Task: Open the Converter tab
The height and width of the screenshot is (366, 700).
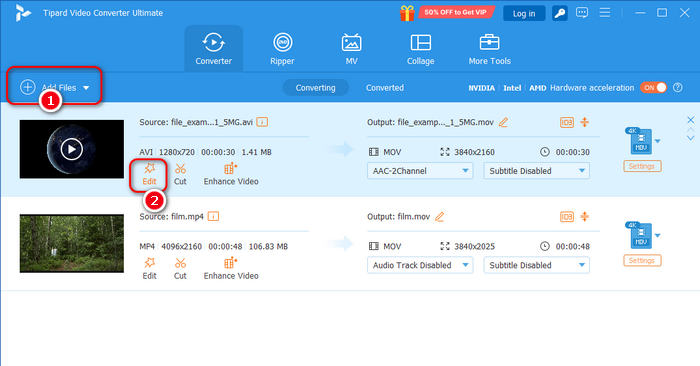Action: 213,49
